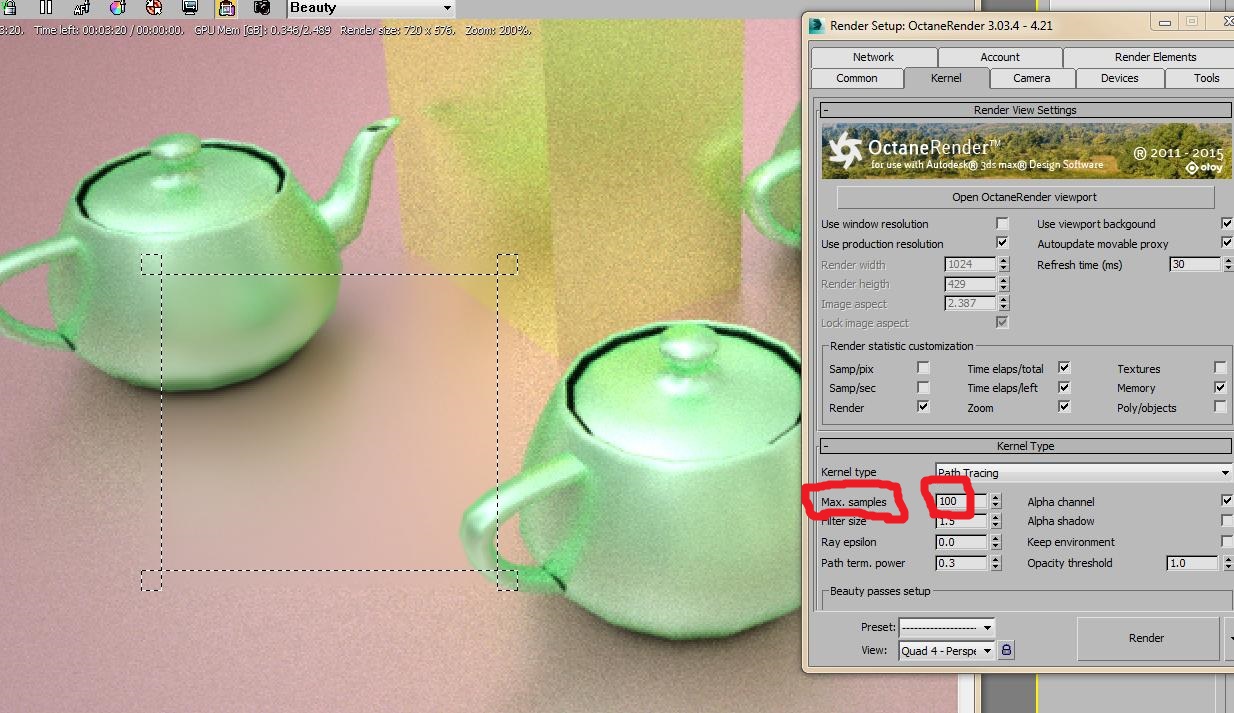Click the Render Setup window title icon

818,25
